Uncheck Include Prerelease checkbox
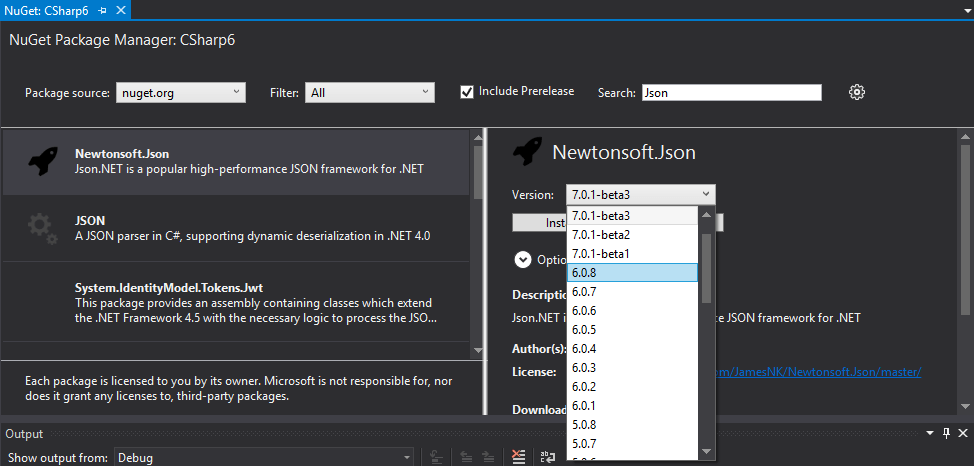The width and height of the screenshot is (974, 466). pyautogui.click(x=467, y=92)
